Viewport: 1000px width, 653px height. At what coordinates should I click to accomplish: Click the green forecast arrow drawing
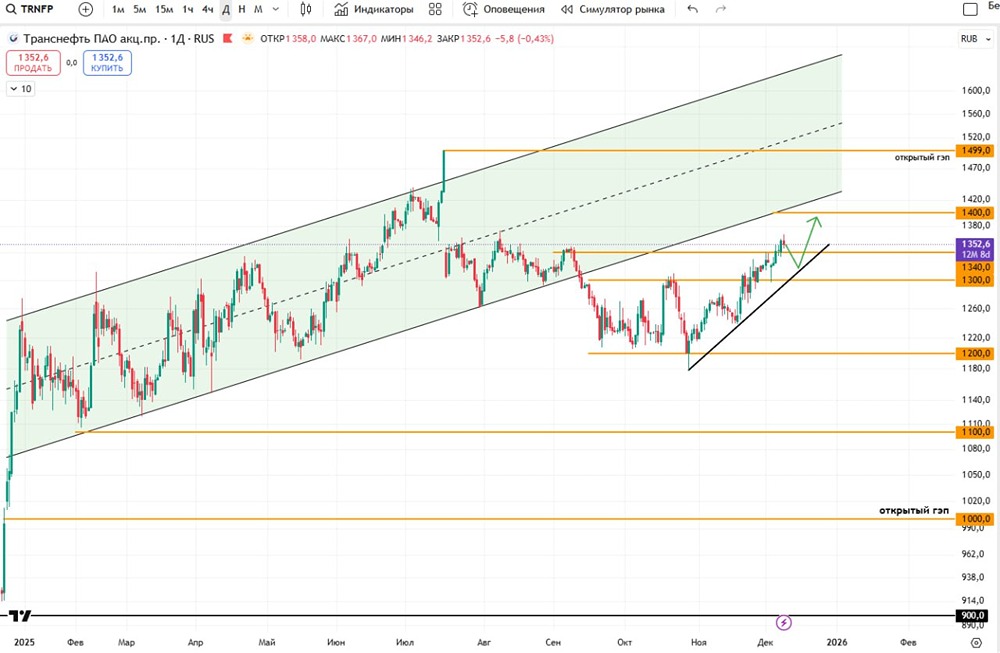[805, 242]
